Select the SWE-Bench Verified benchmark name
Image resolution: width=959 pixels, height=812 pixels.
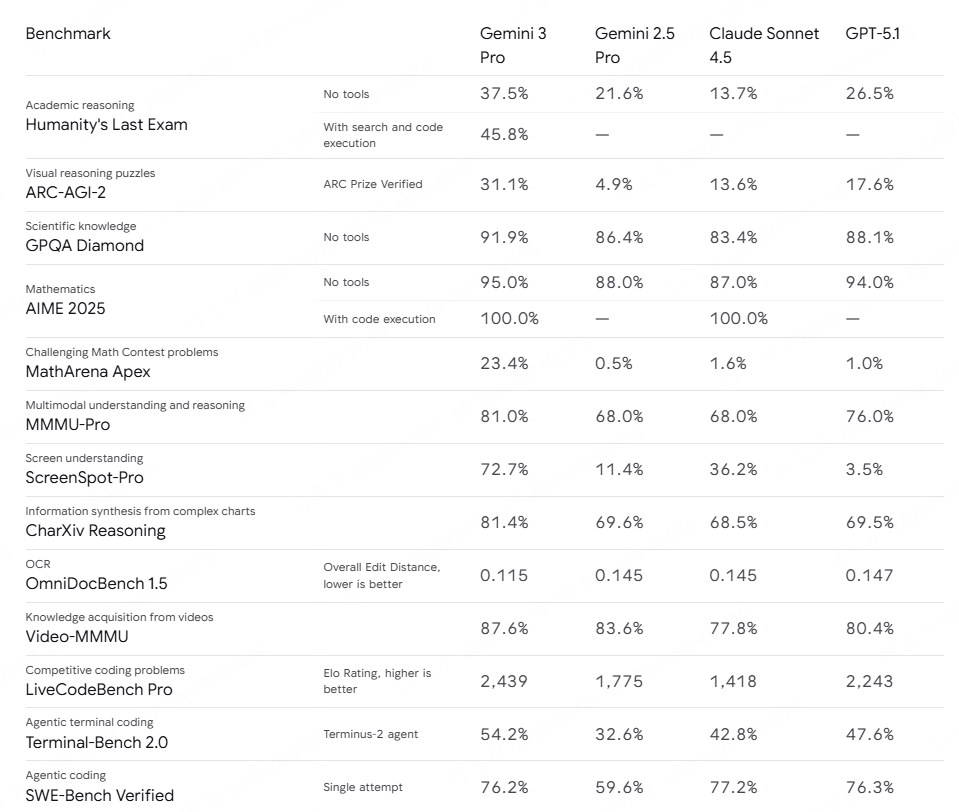coord(99,796)
